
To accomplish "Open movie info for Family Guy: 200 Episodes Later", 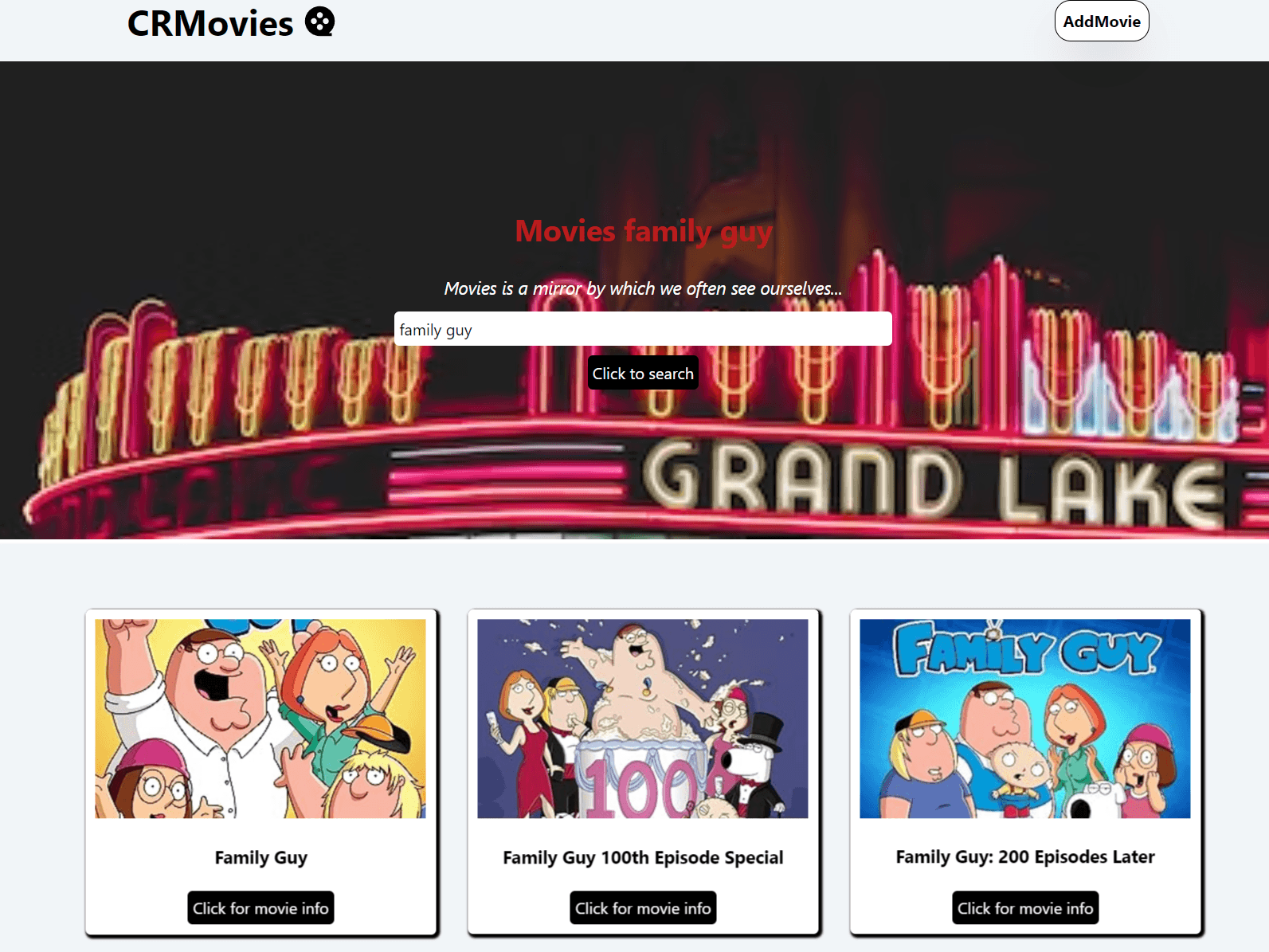I will point(1025,908).
